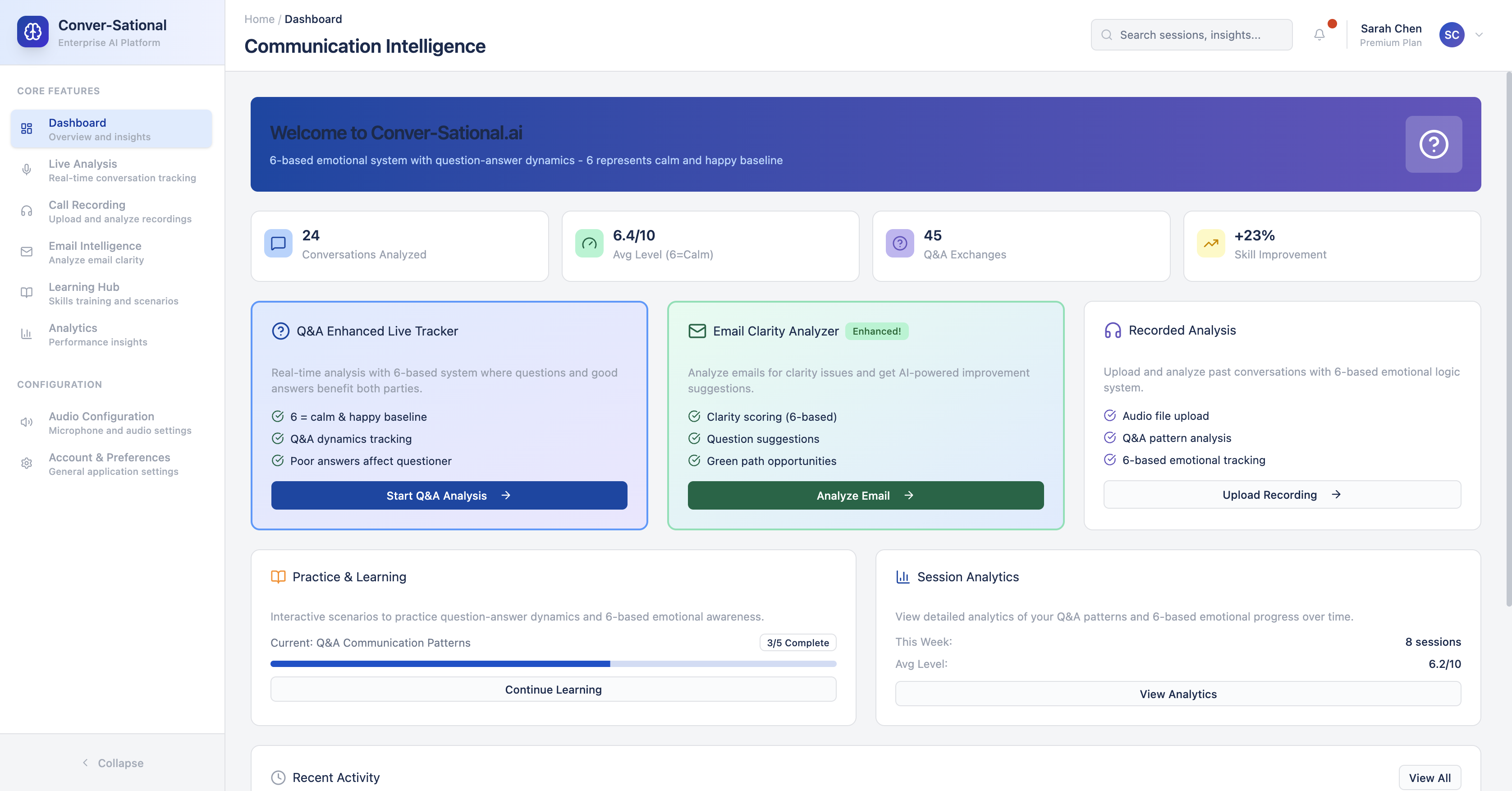
Task: Click the Account & Preferences label
Action: [109, 457]
